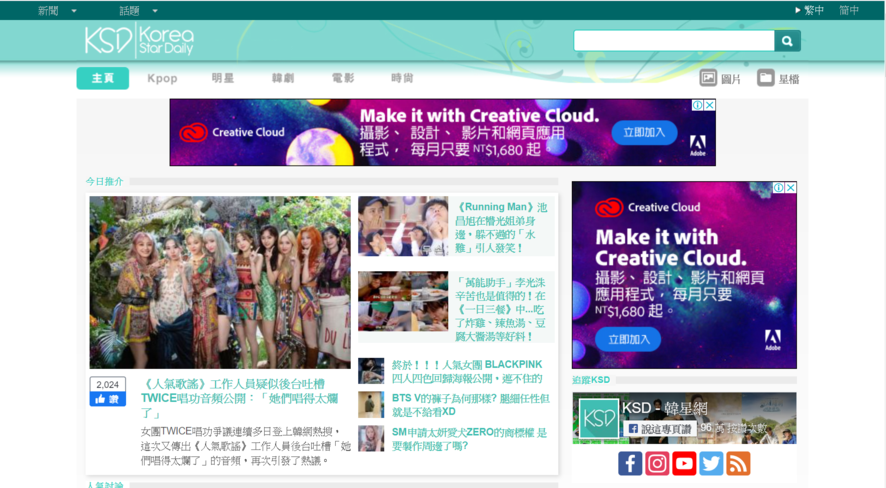This screenshot has width=886, height=488.
Task: Click the Korea Star Daily logo
Action: [139, 41]
